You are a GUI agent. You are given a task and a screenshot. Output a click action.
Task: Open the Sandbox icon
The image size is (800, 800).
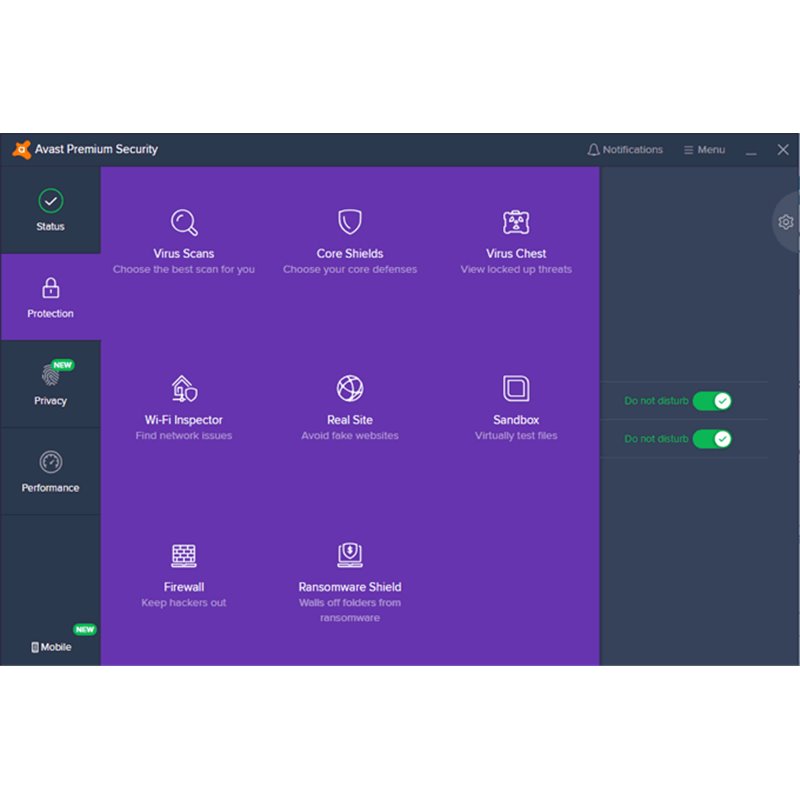[516, 388]
